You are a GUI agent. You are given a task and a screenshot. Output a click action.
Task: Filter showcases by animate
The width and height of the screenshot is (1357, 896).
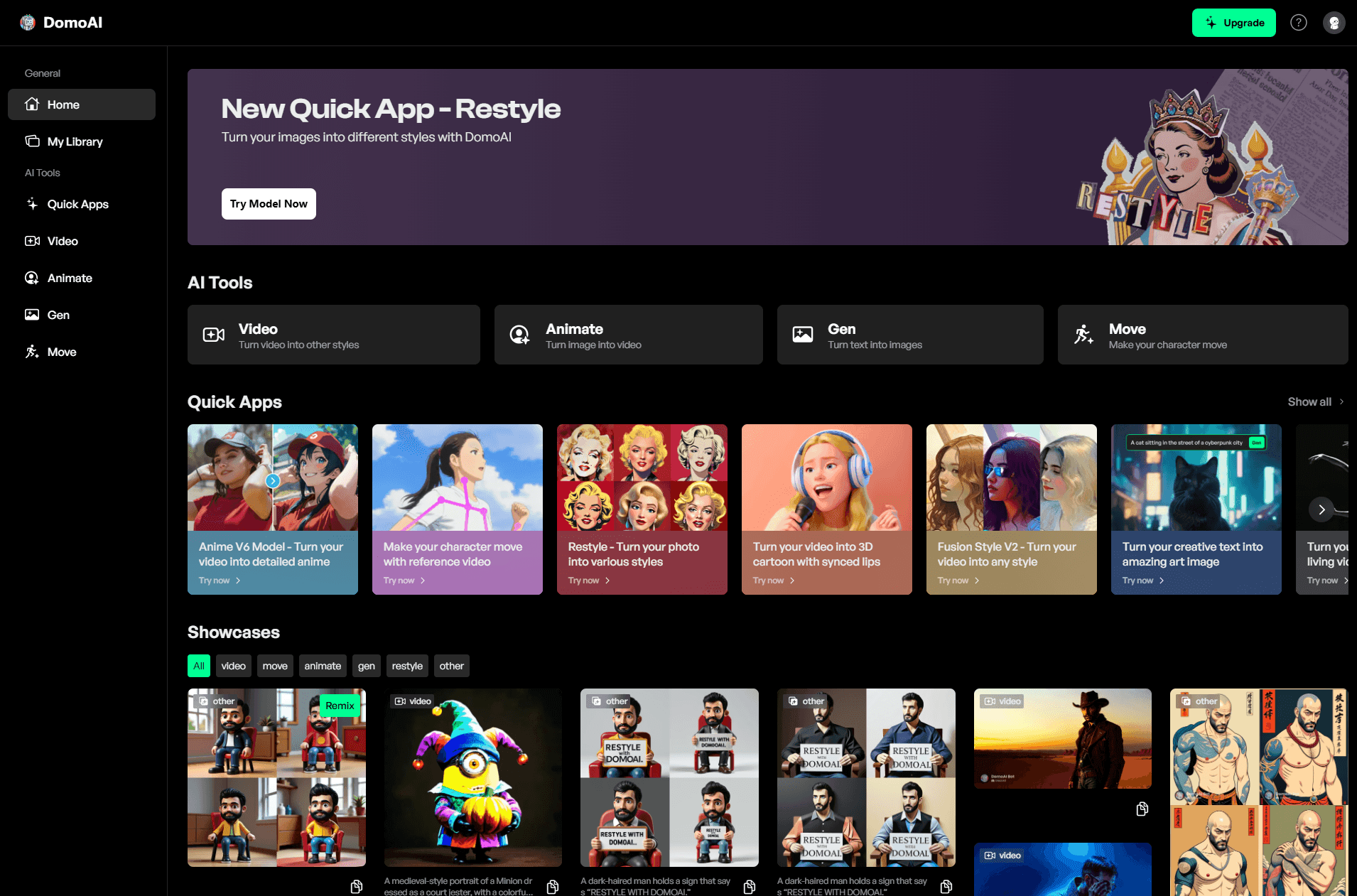(x=323, y=666)
